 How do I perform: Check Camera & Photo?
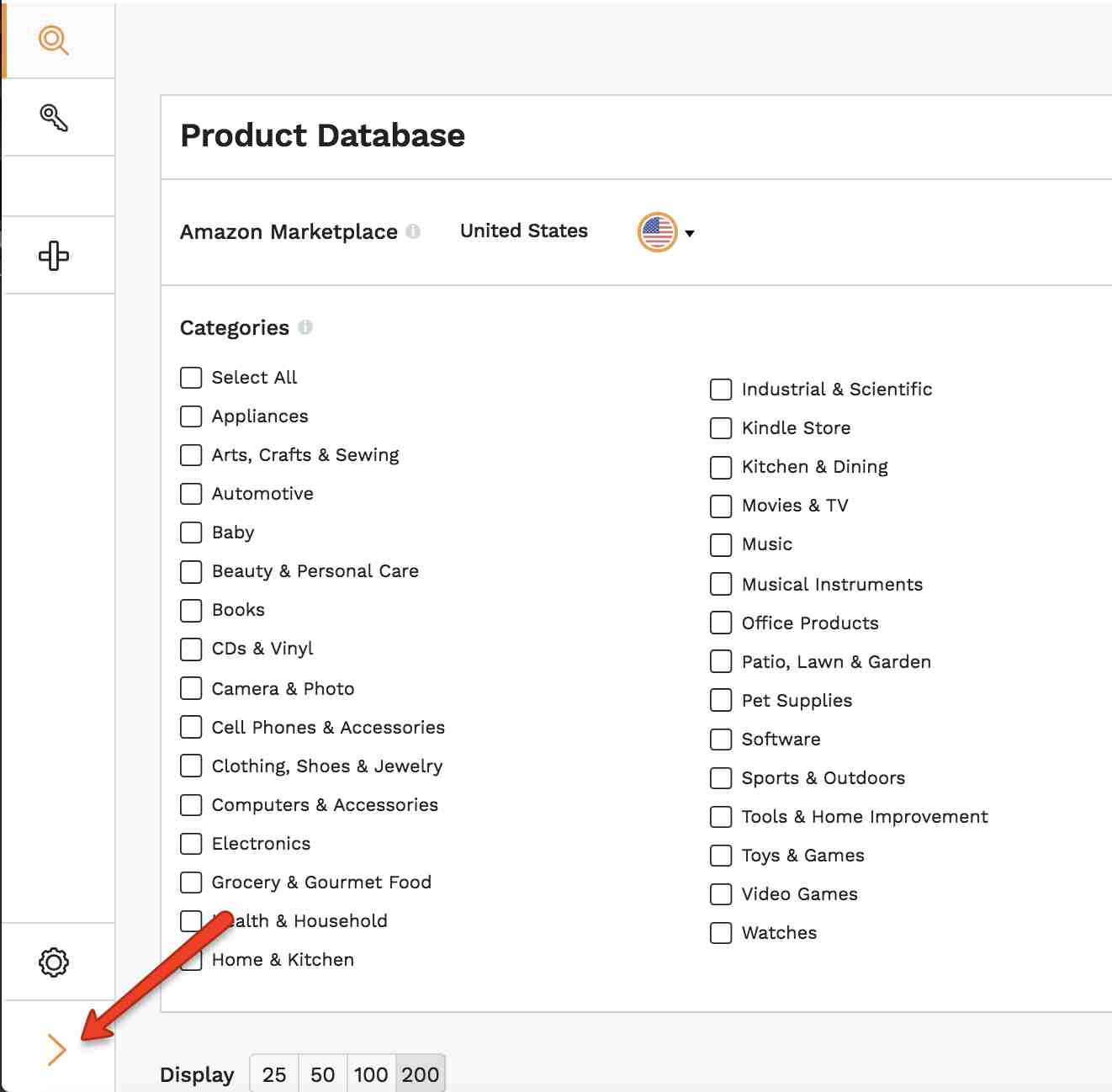191,688
